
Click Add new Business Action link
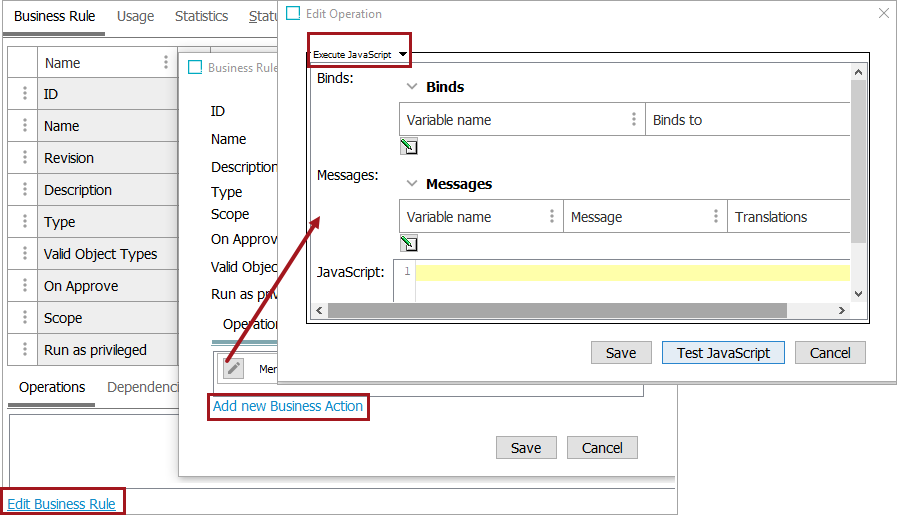(x=288, y=406)
